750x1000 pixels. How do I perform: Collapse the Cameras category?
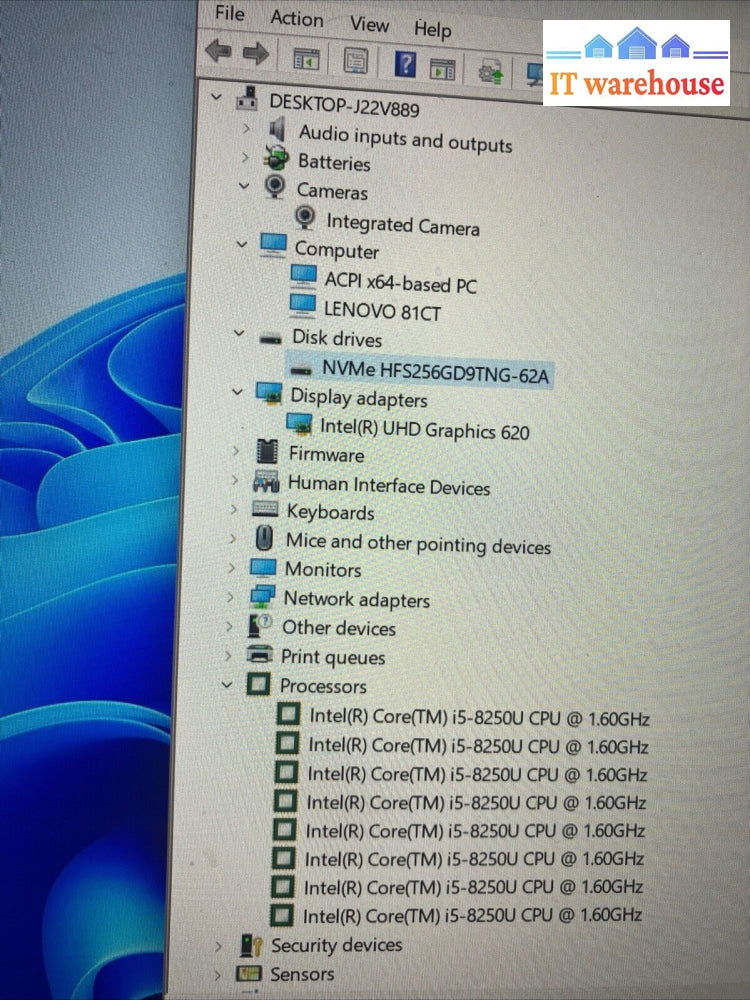pyautogui.click(x=244, y=186)
